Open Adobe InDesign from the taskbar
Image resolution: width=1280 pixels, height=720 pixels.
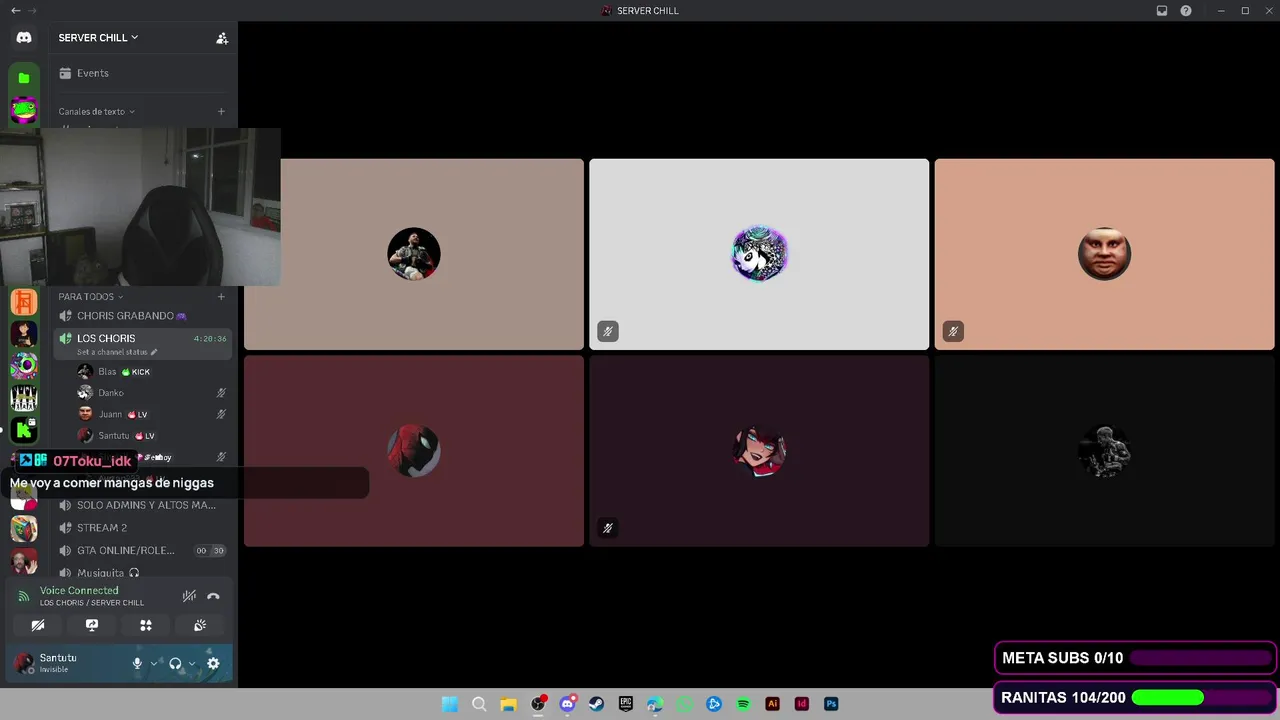801,704
